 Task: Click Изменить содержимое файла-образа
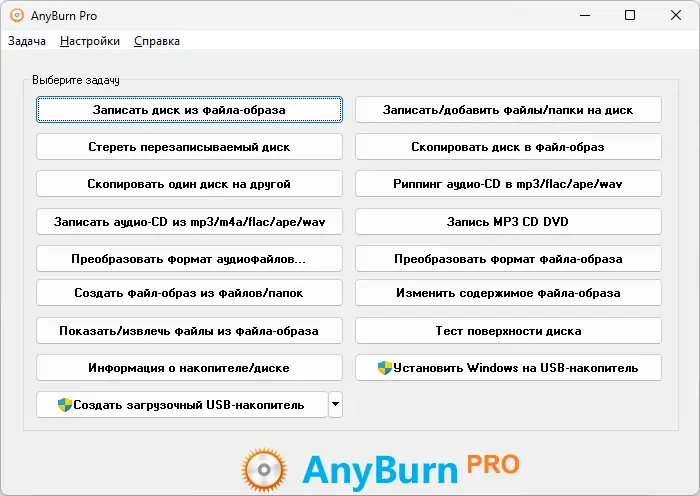click(x=508, y=293)
